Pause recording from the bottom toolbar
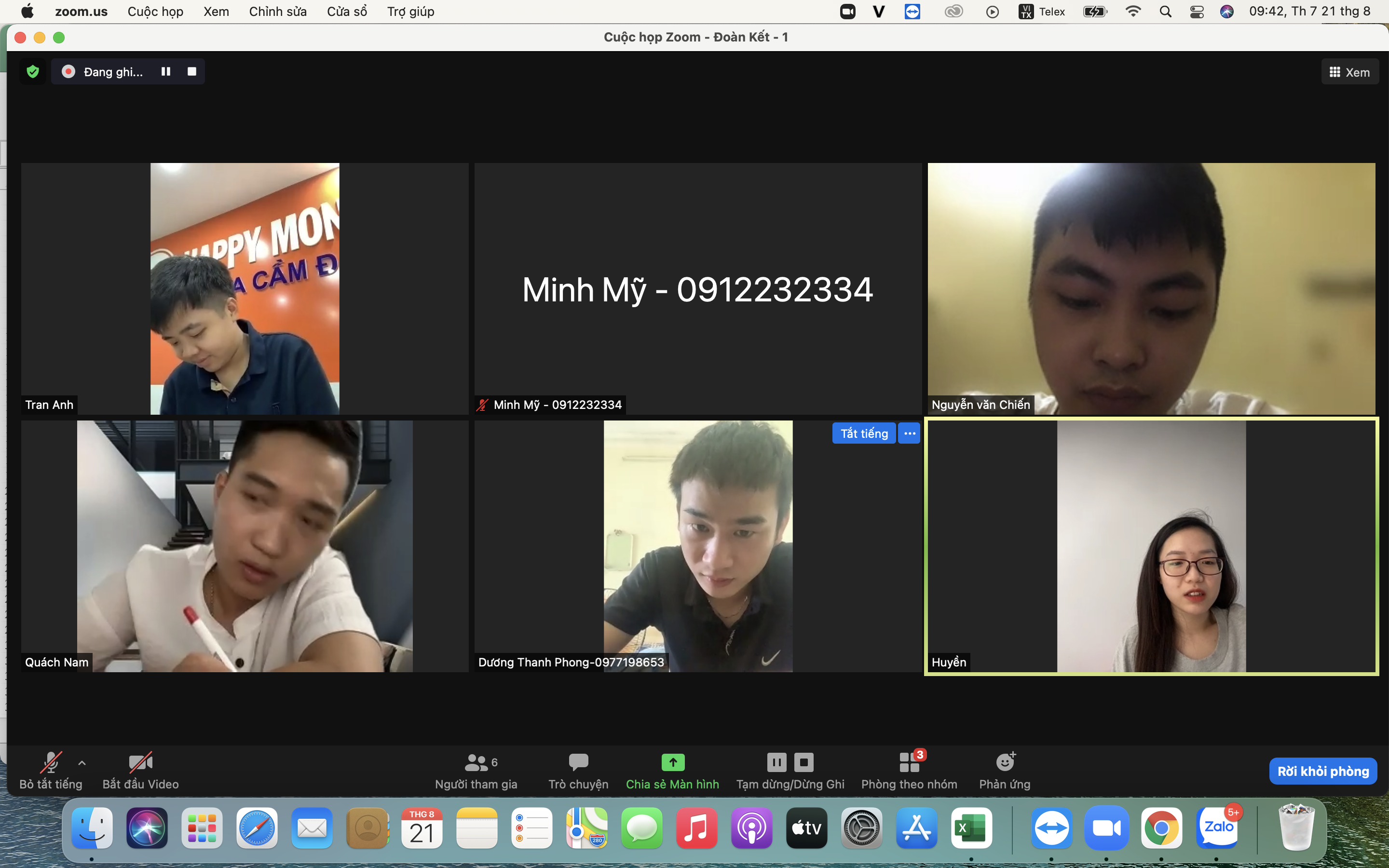The width and height of the screenshot is (1389, 868). click(x=776, y=763)
